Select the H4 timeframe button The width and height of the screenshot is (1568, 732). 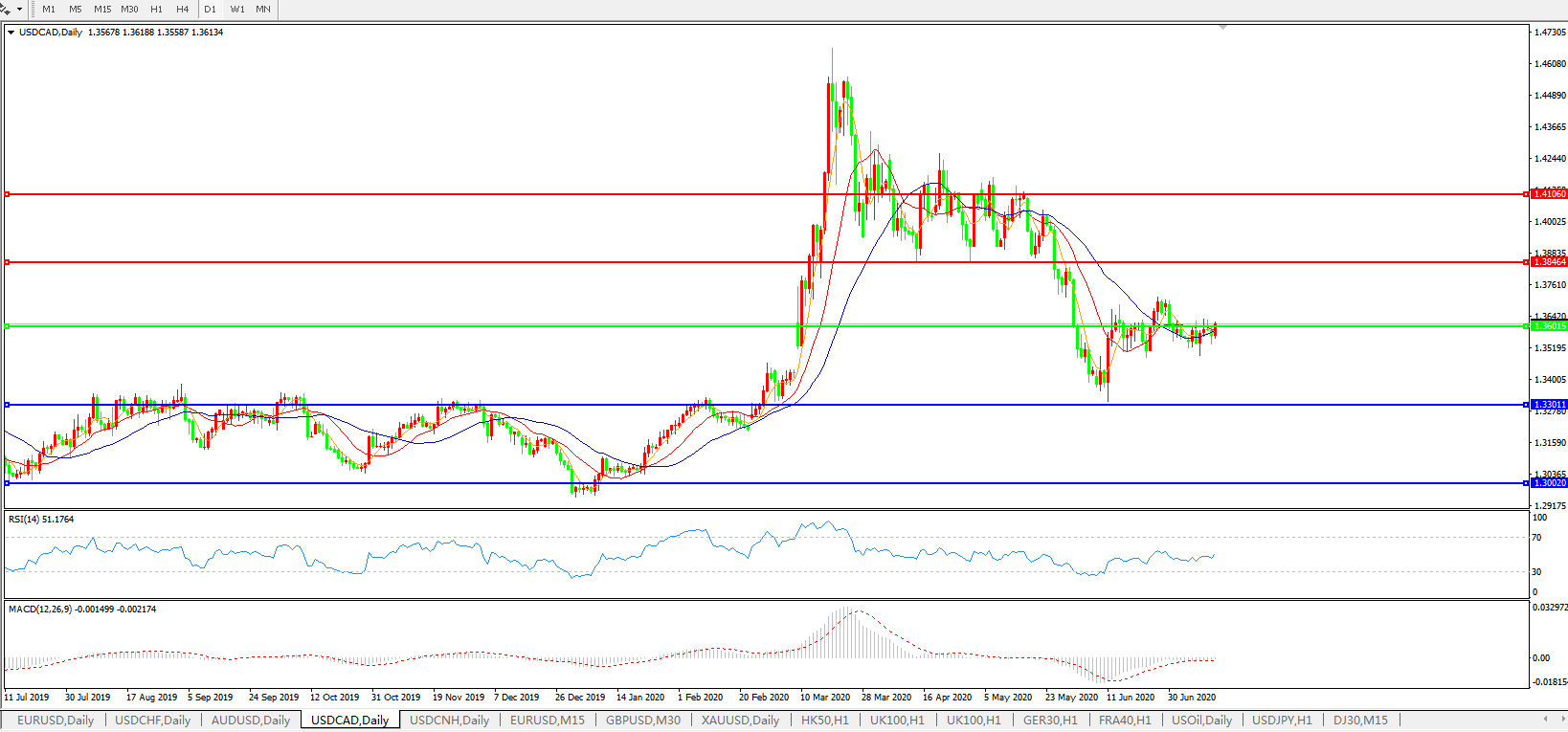point(182,10)
